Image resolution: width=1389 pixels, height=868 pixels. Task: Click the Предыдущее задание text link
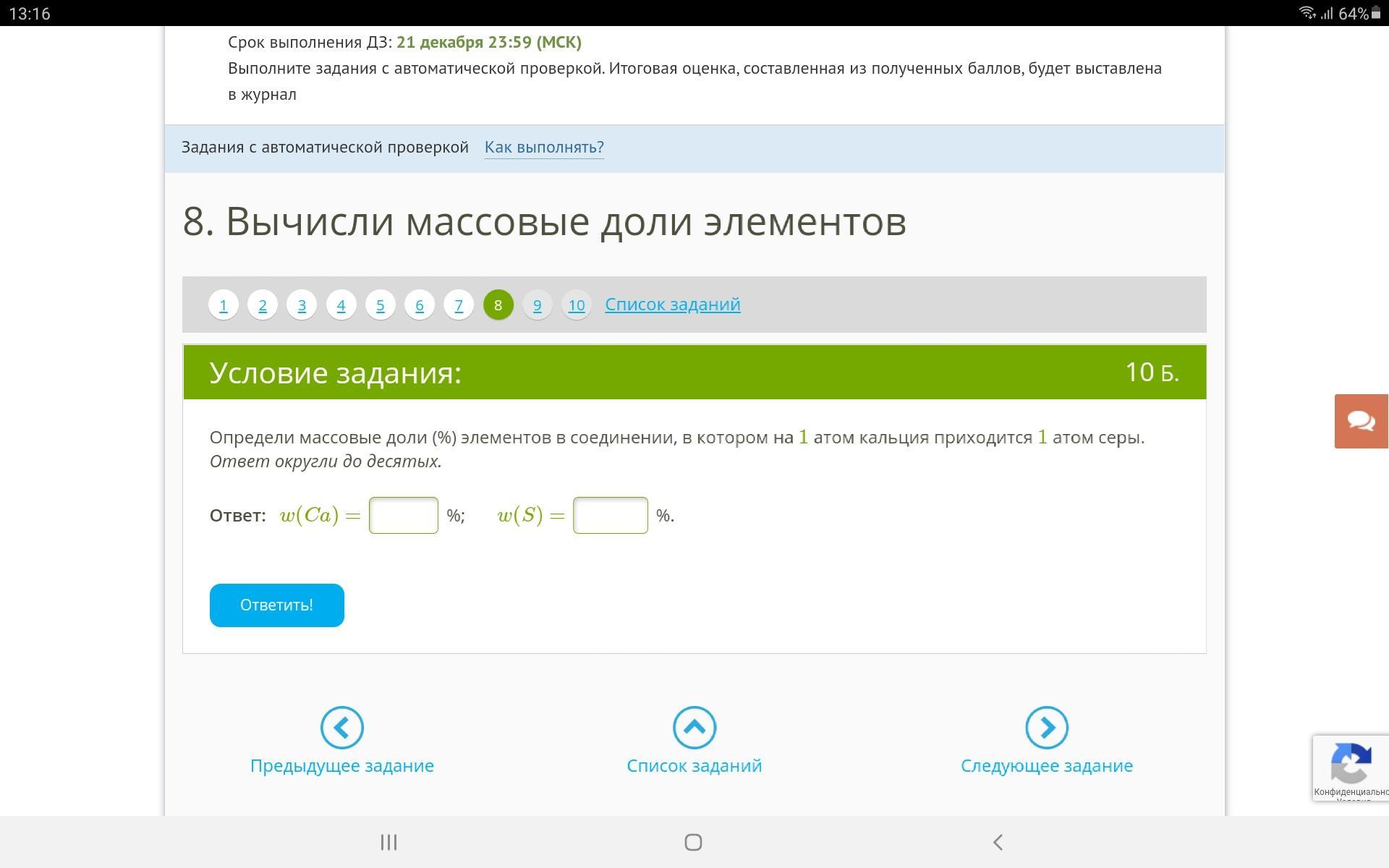[341, 766]
